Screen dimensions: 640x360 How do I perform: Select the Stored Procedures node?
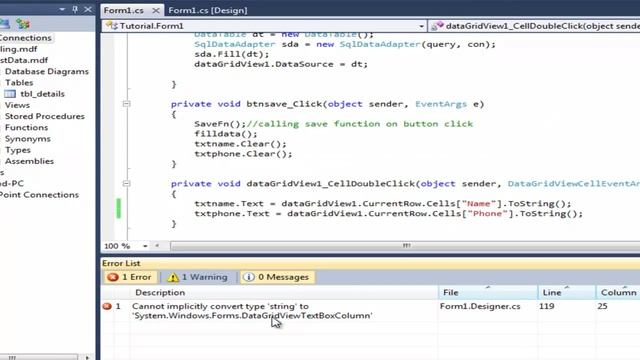point(45,116)
